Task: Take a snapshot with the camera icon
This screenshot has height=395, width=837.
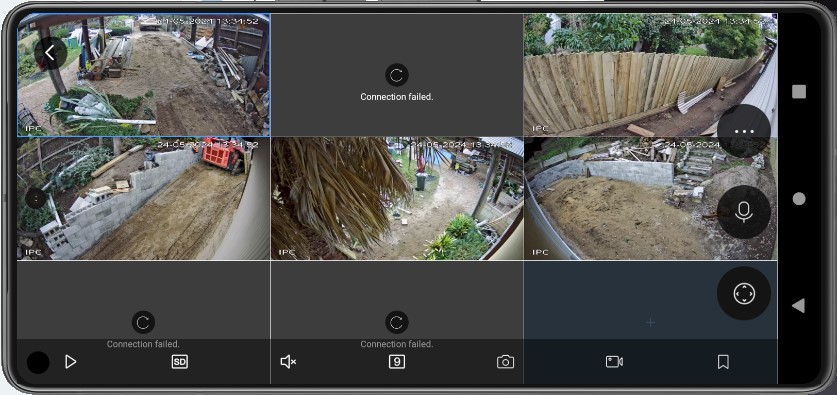Action: point(506,362)
